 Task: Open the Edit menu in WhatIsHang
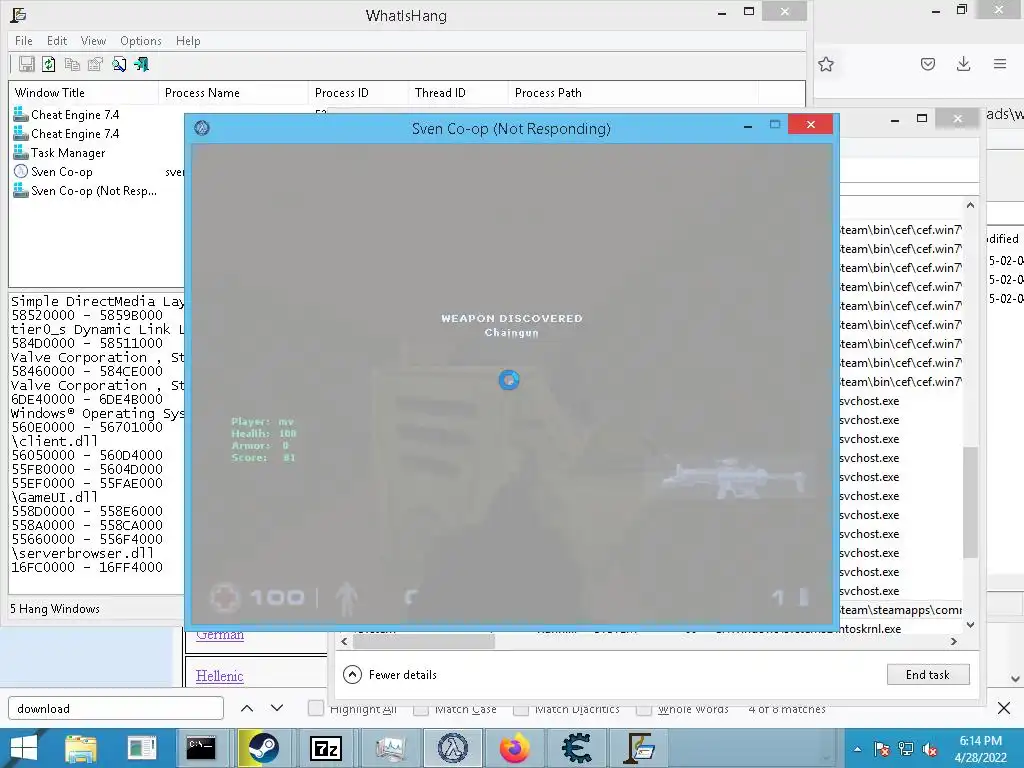pyautogui.click(x=57, y=40)
